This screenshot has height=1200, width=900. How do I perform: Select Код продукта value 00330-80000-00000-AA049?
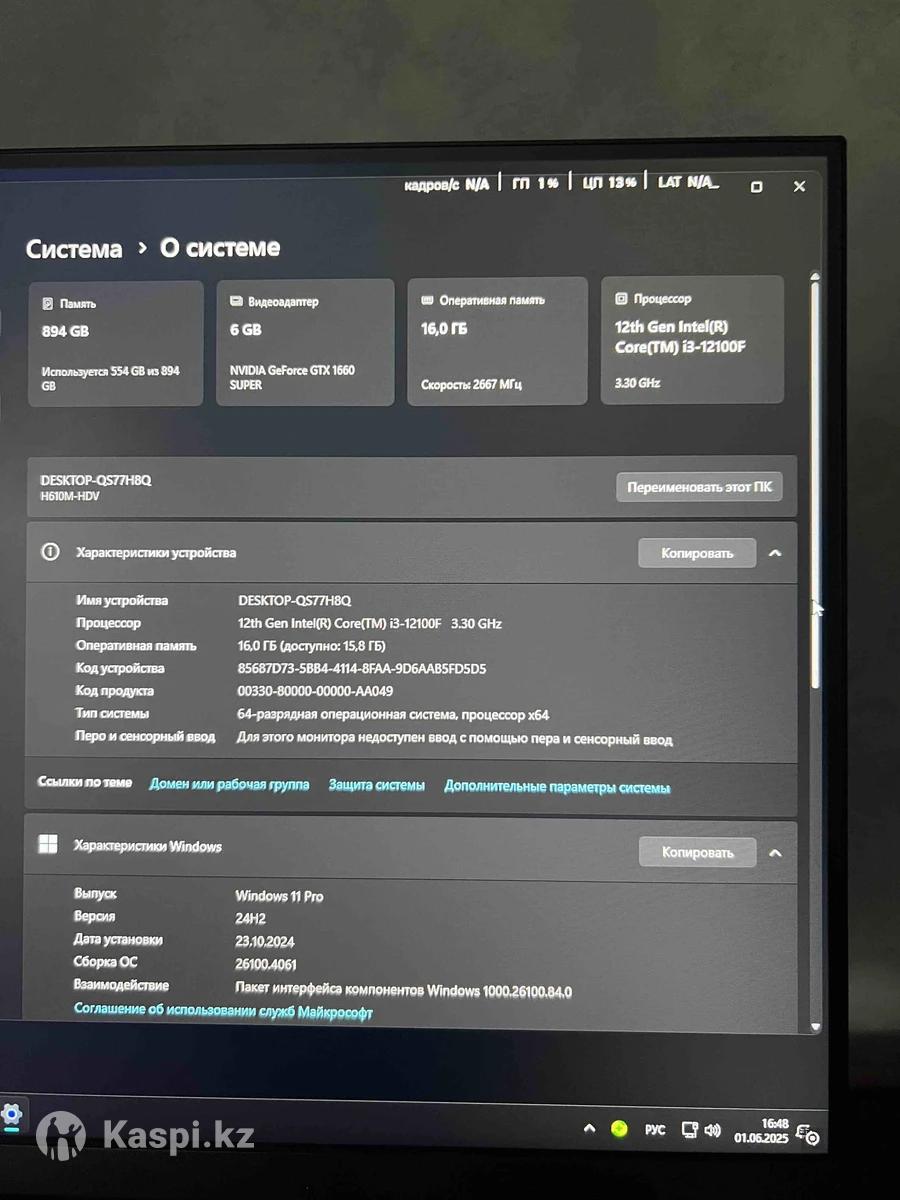coord(316,691)
